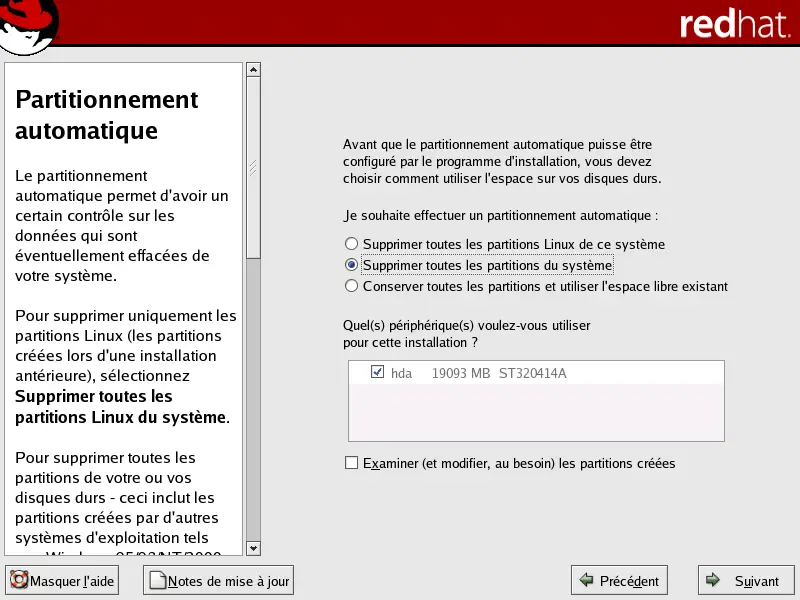Uncheck the hda drive checkbox
The height and width of the screenshot is (600, 800).
point(377,372)
